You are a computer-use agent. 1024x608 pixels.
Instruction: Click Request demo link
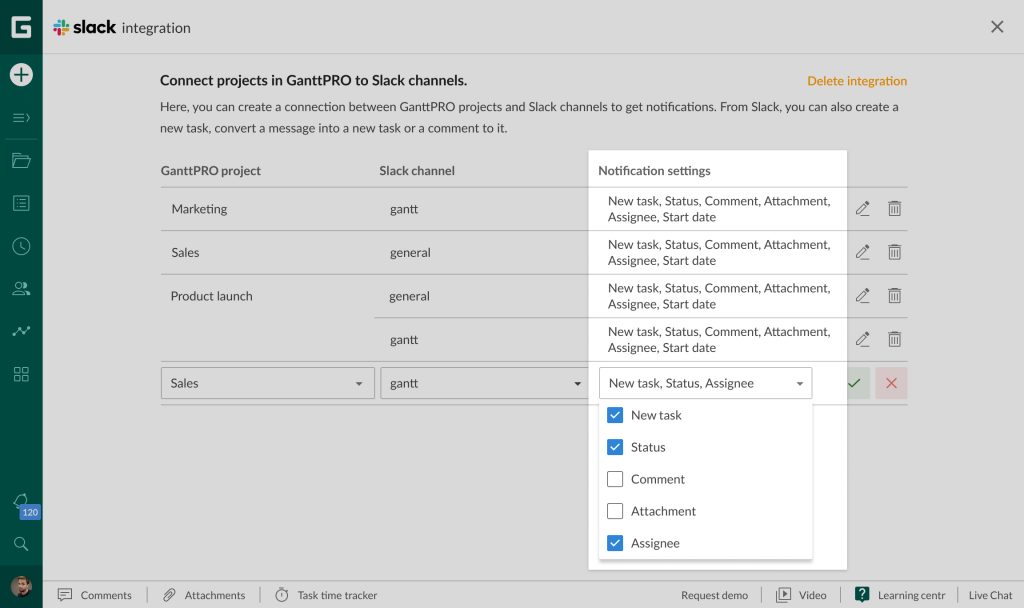point(714,595)
